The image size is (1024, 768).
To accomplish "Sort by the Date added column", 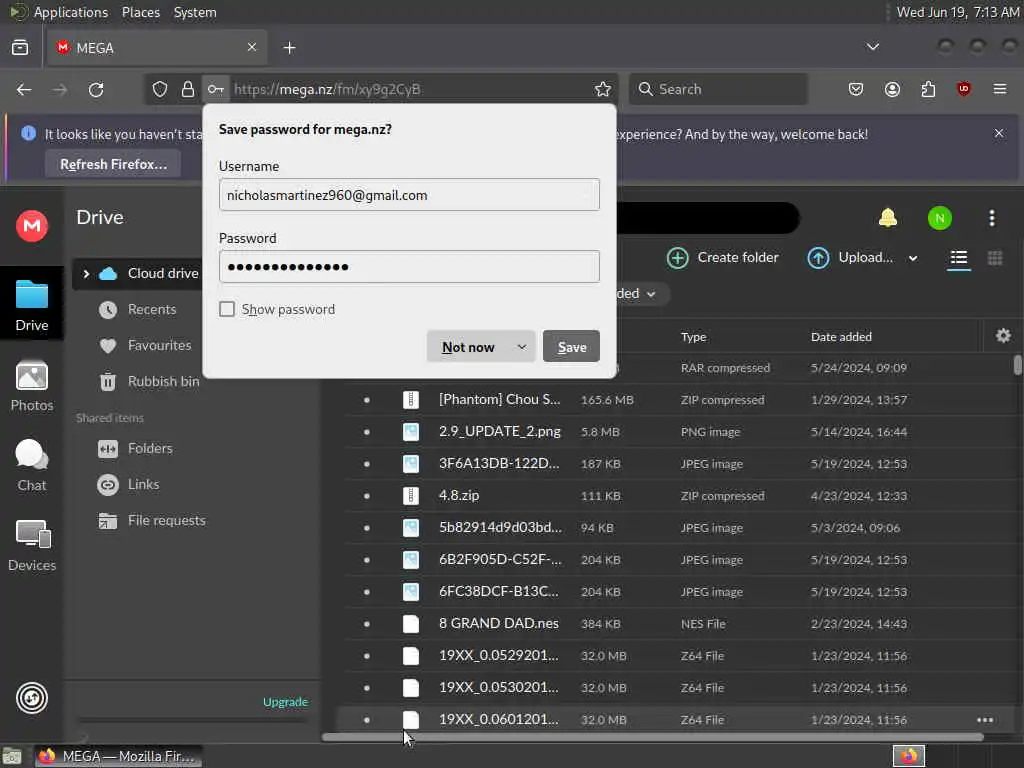I will pos(841,337).
